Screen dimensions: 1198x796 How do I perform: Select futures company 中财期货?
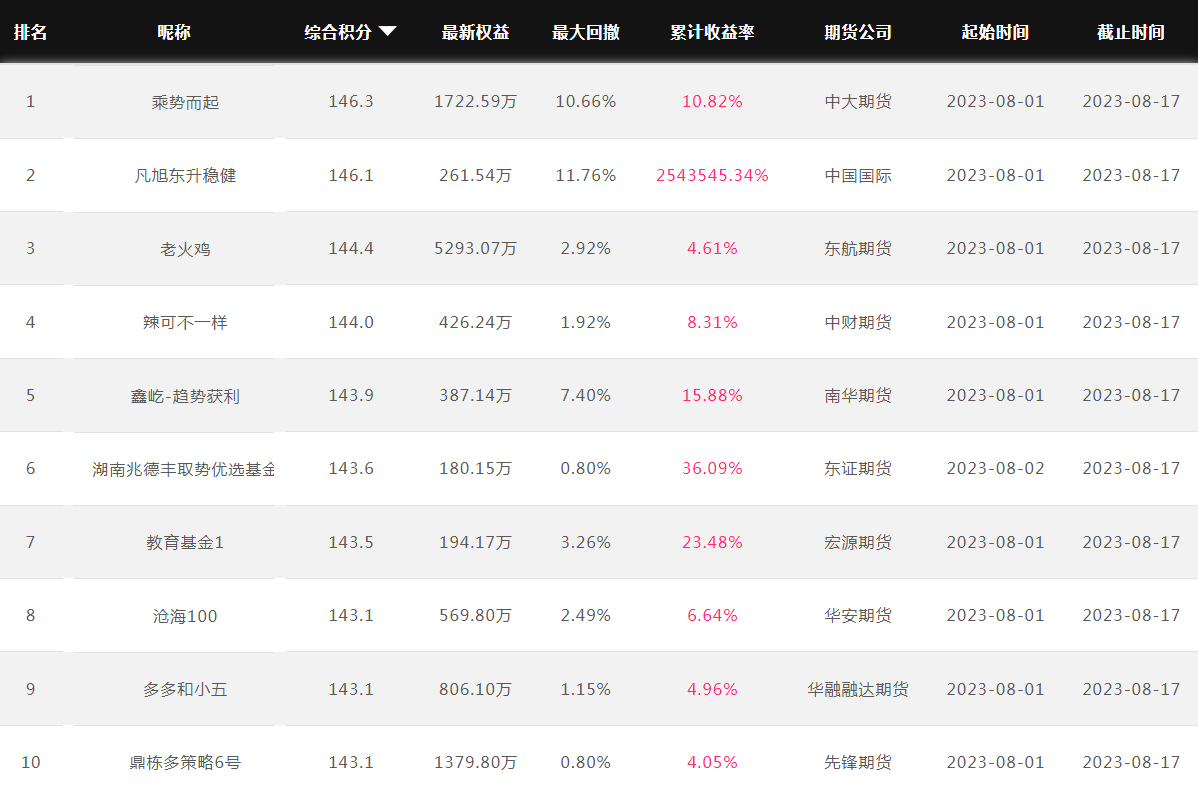pyautogui.click(x=858, y=322)
